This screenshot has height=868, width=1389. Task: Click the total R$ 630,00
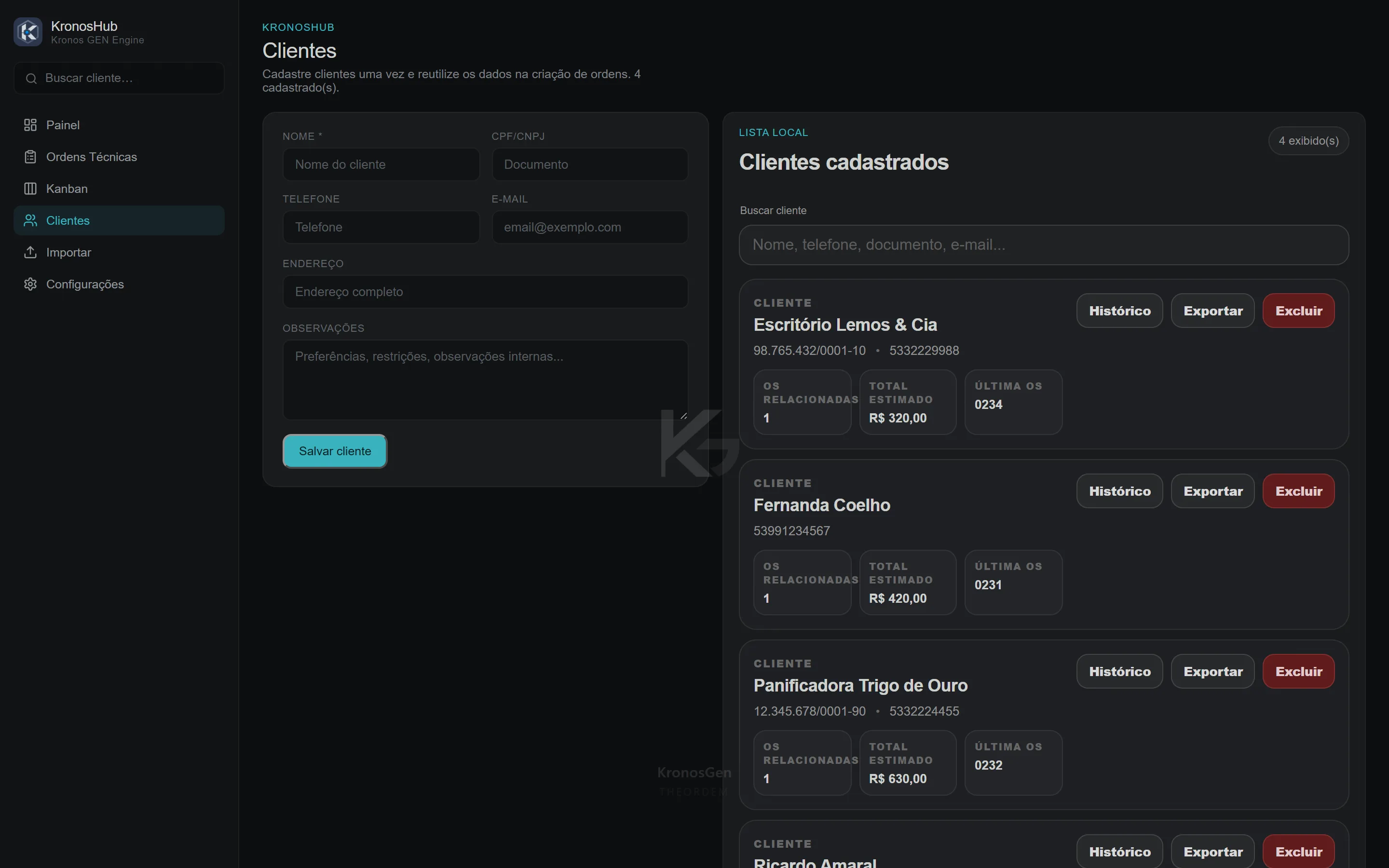(898, 778)
